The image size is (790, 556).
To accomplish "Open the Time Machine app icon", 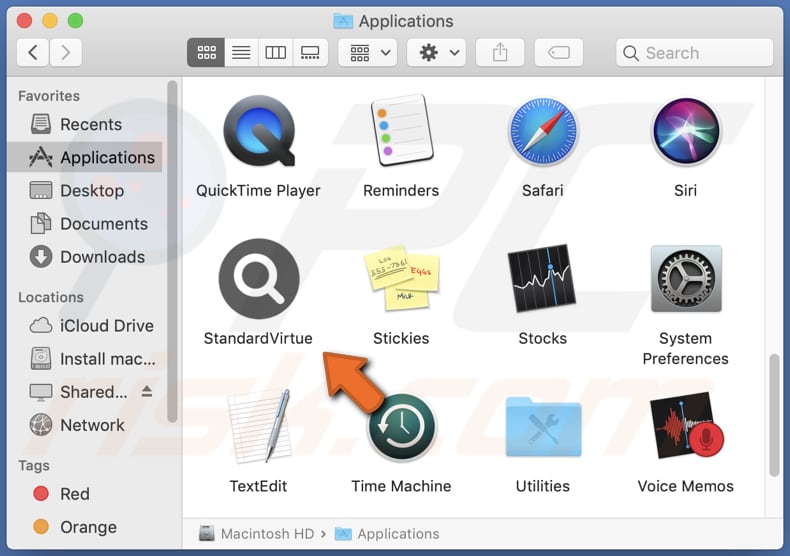I will coord(401,427).
